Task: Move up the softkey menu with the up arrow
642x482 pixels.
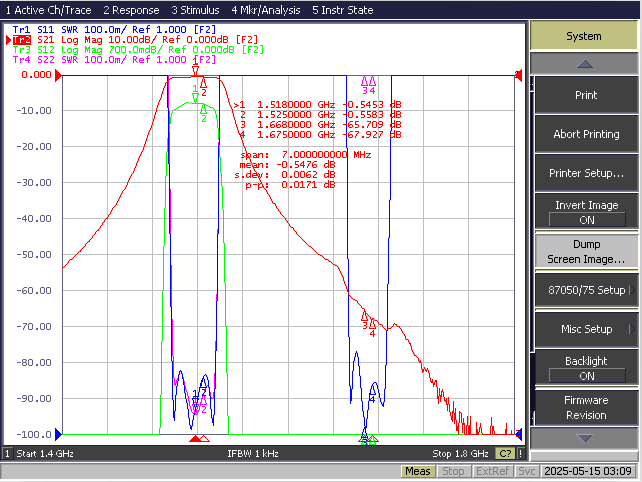Action: [584, 64]
